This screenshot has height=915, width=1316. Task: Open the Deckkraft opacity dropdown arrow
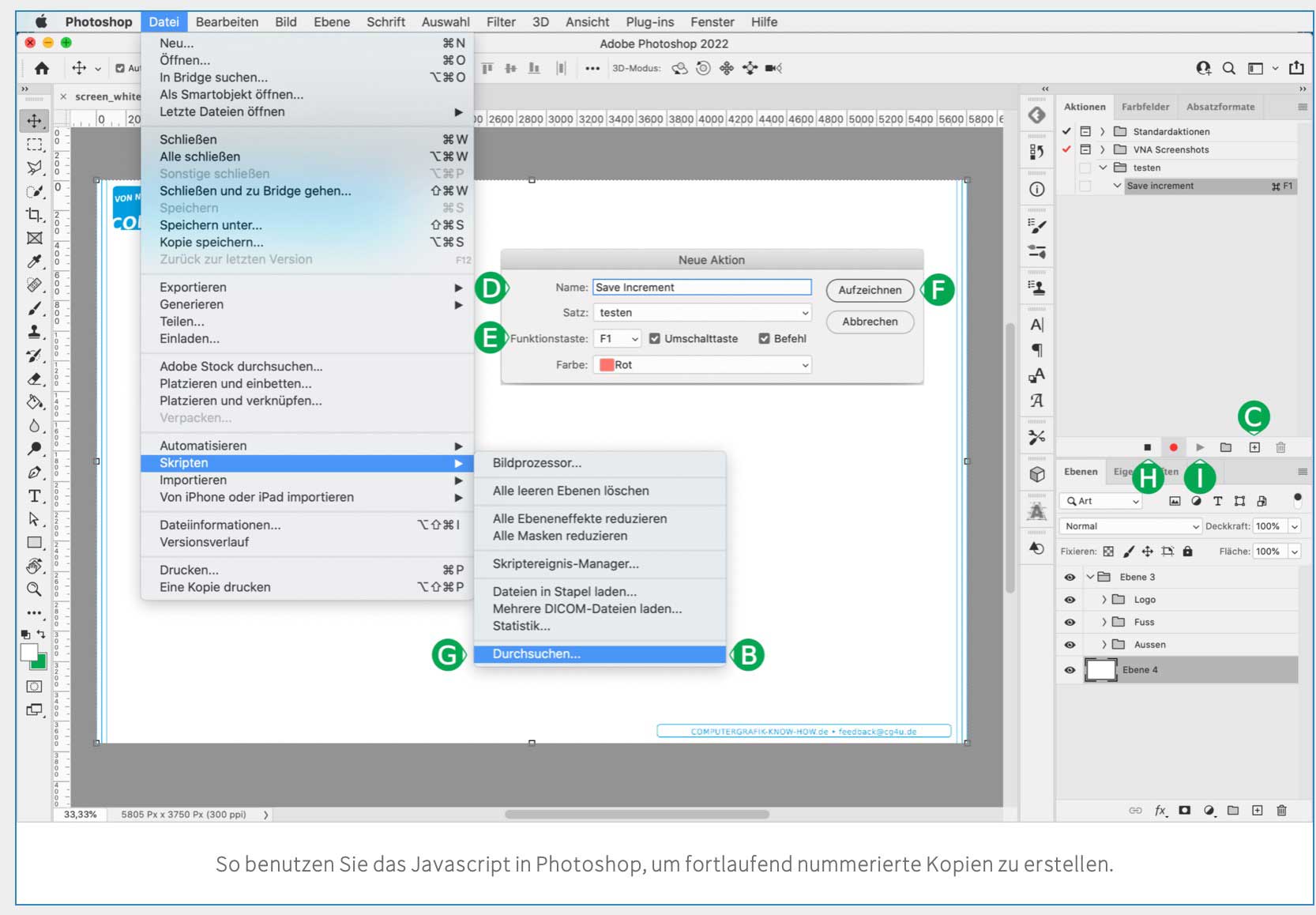pos(1295,526)
